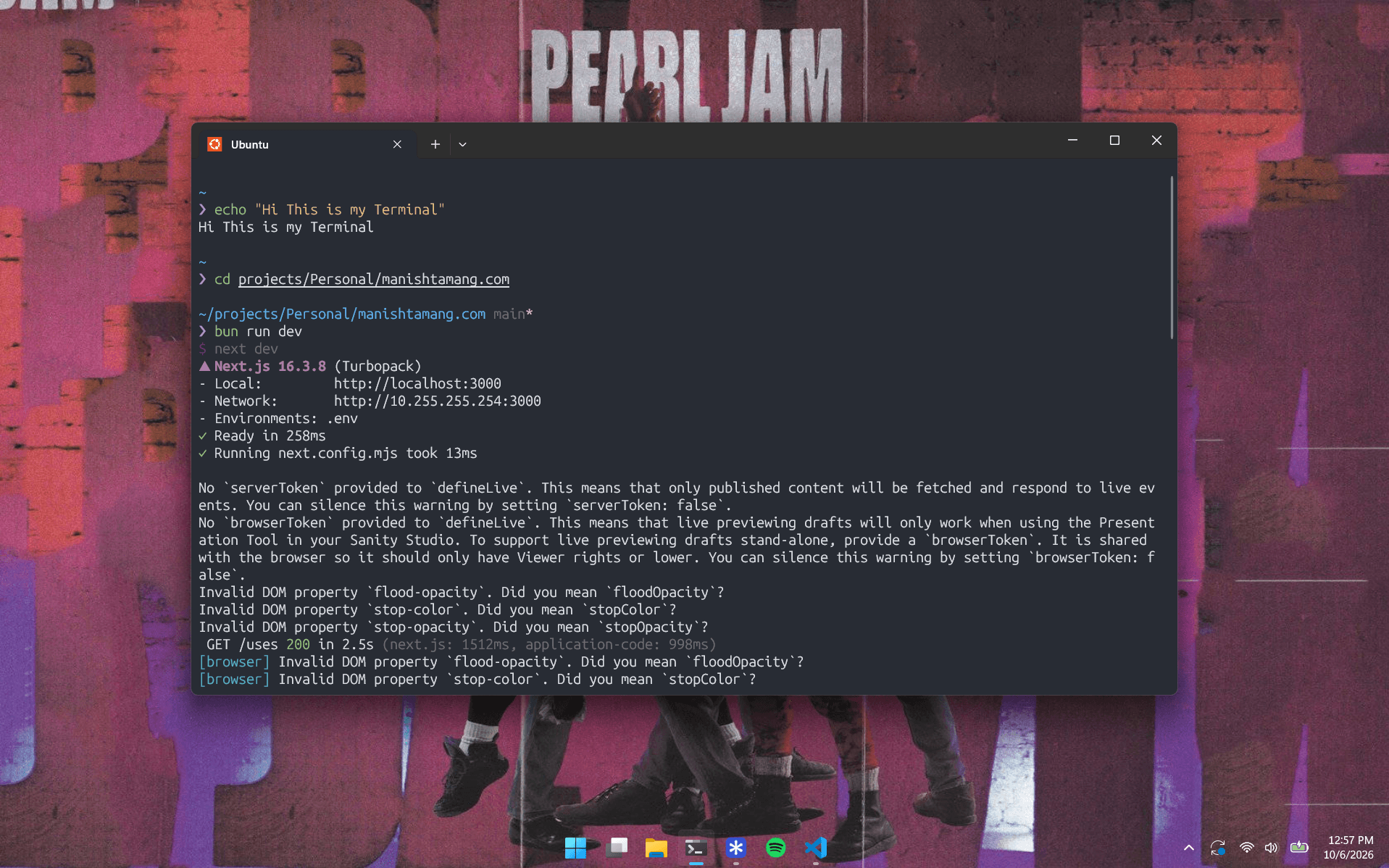The width and height of the screenshot is (1389, 868).
Task: Expand the new tab profile dropdown
Action: click(462, 144)
